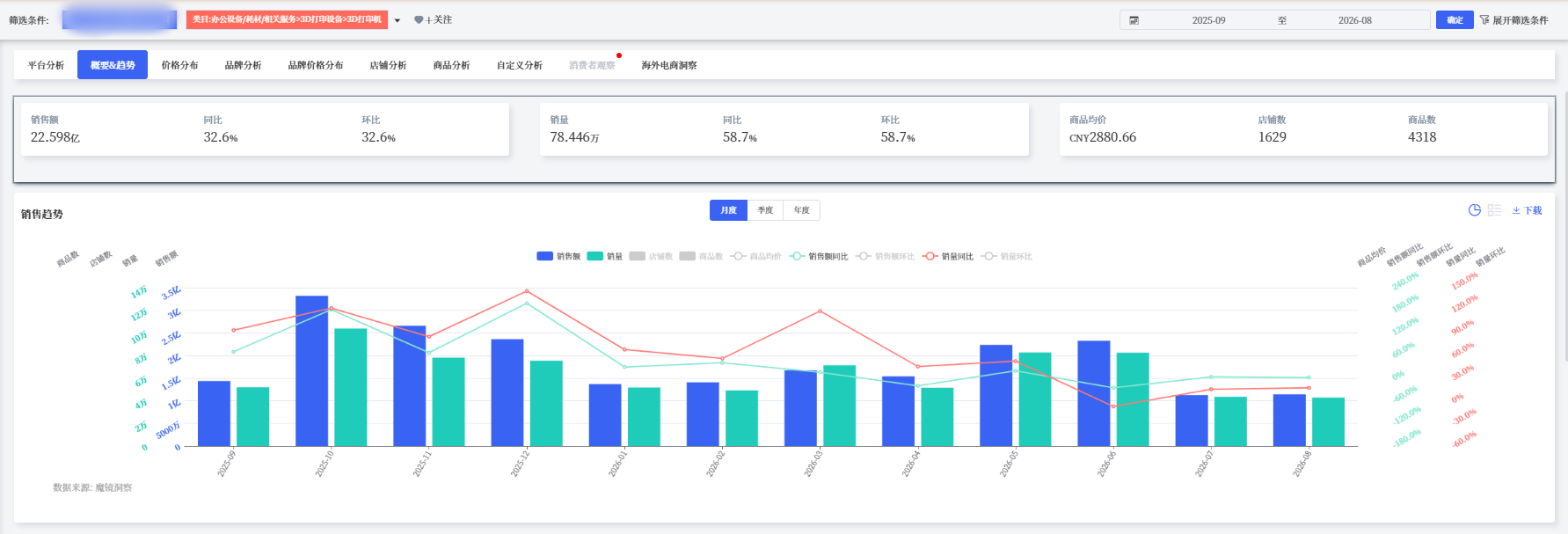This screenshot has width=1568, height=534.
Task: Hide 销量同比 line in chart legend
Action: point(948,256)
